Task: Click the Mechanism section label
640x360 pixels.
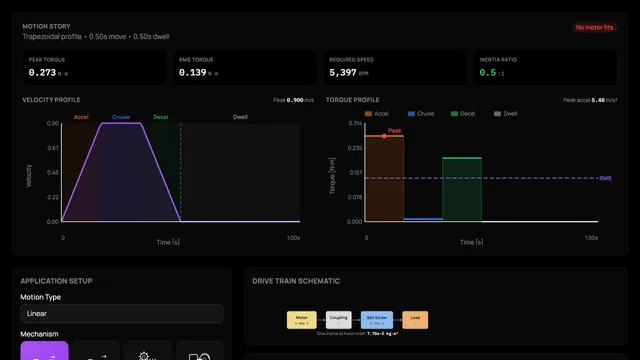Action: [39, 334]
